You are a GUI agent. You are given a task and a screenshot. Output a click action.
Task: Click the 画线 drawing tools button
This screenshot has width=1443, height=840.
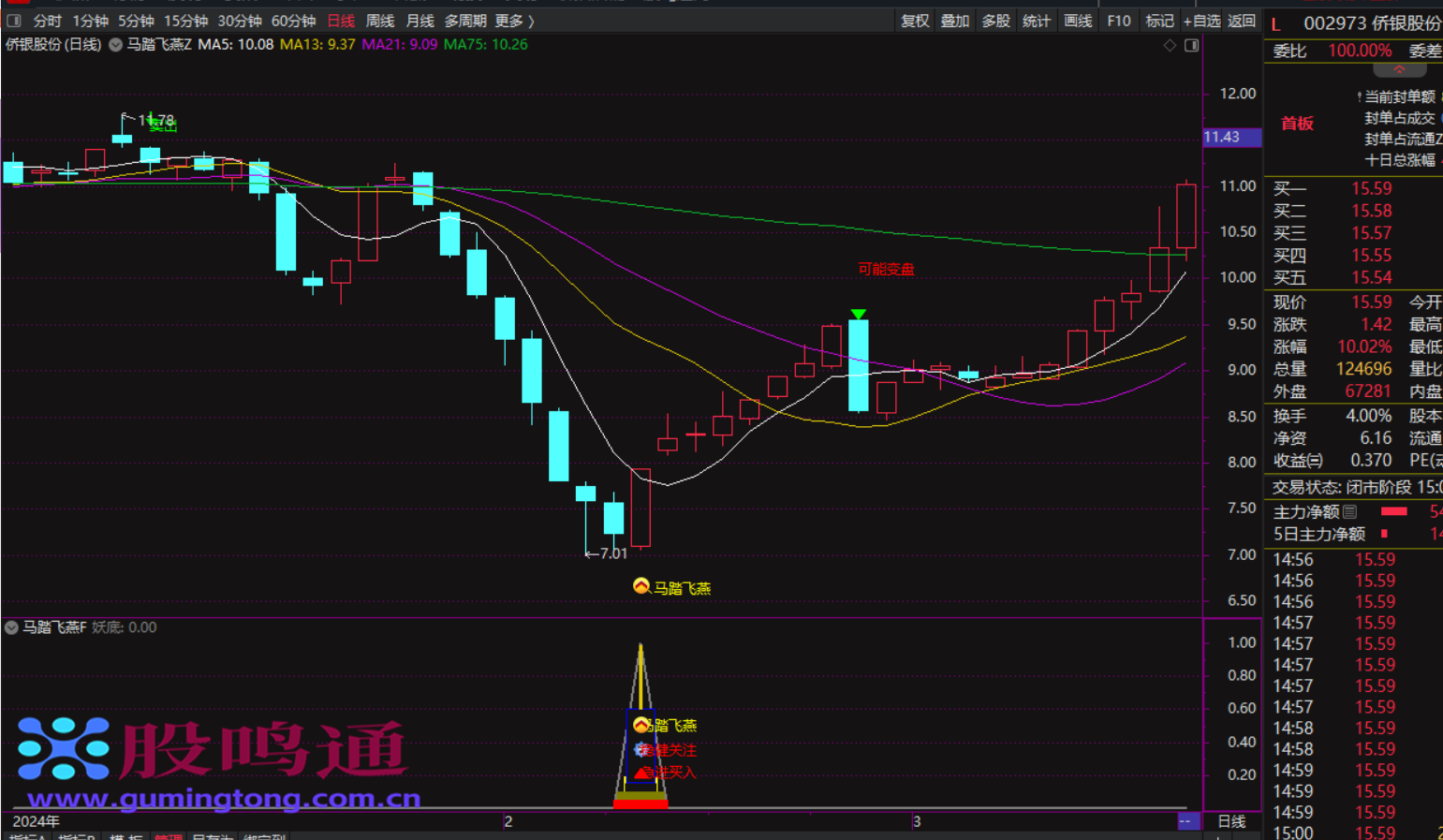click(x=1078, y=21)
